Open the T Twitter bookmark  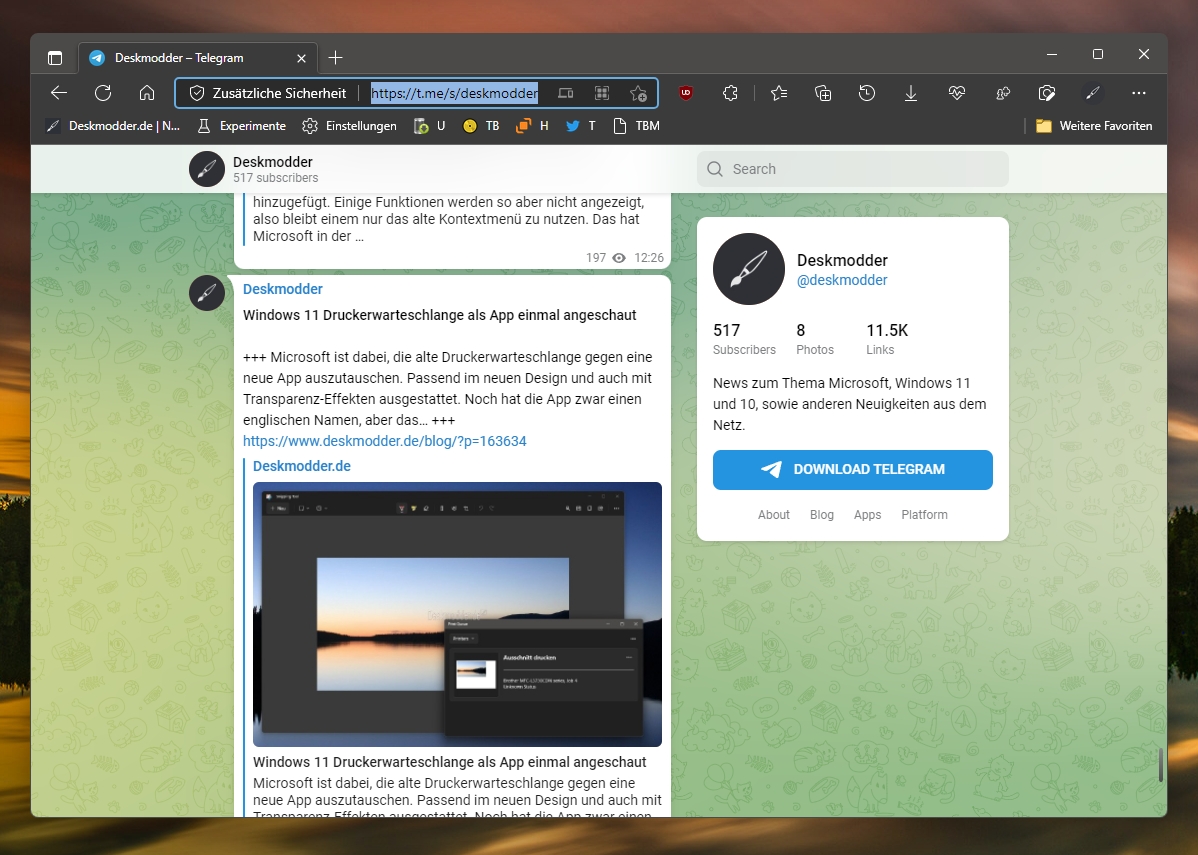click(x=581, y=126)
